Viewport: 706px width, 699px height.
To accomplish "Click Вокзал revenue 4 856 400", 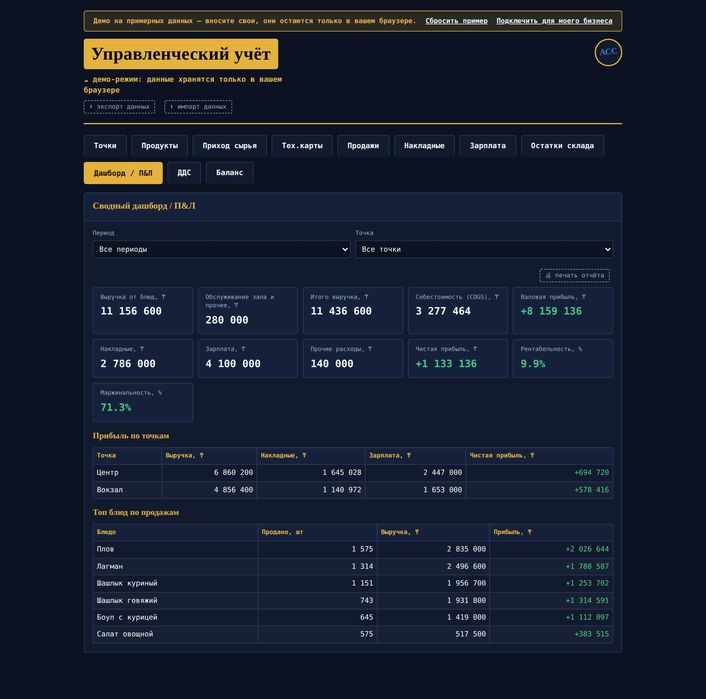I will 233,490.
